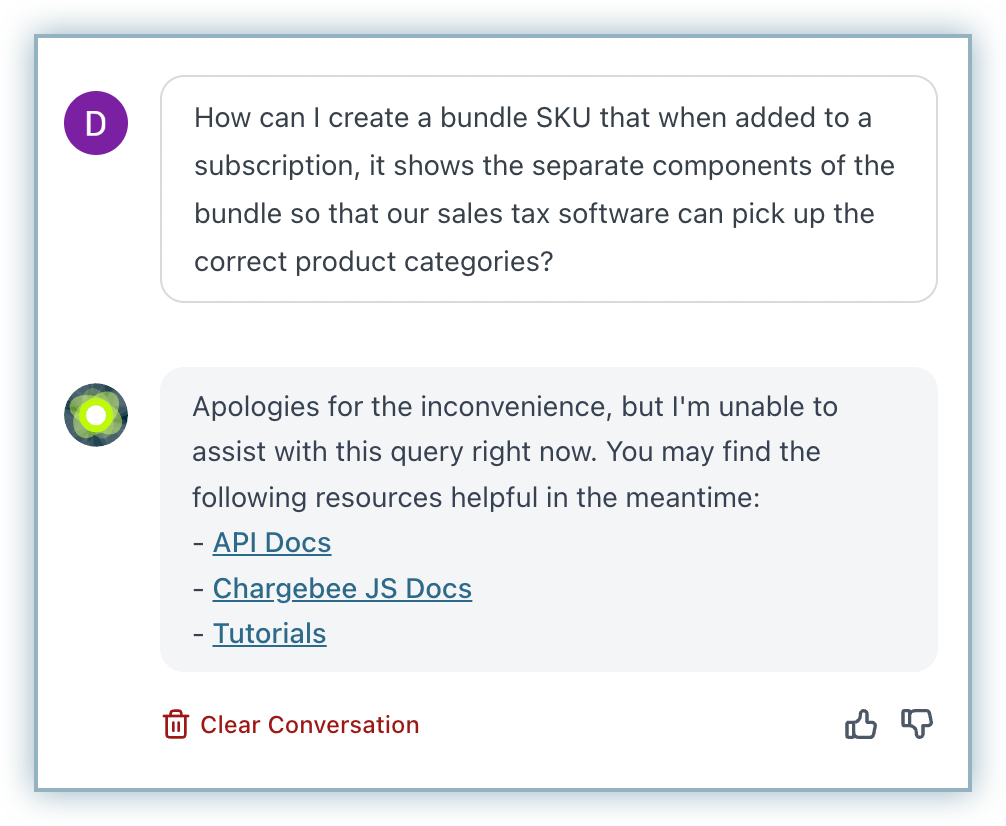The height and width of the screenshot is (826, 1006).
Task: Click the red trash can icon
Action: click(x=175, y=725)
